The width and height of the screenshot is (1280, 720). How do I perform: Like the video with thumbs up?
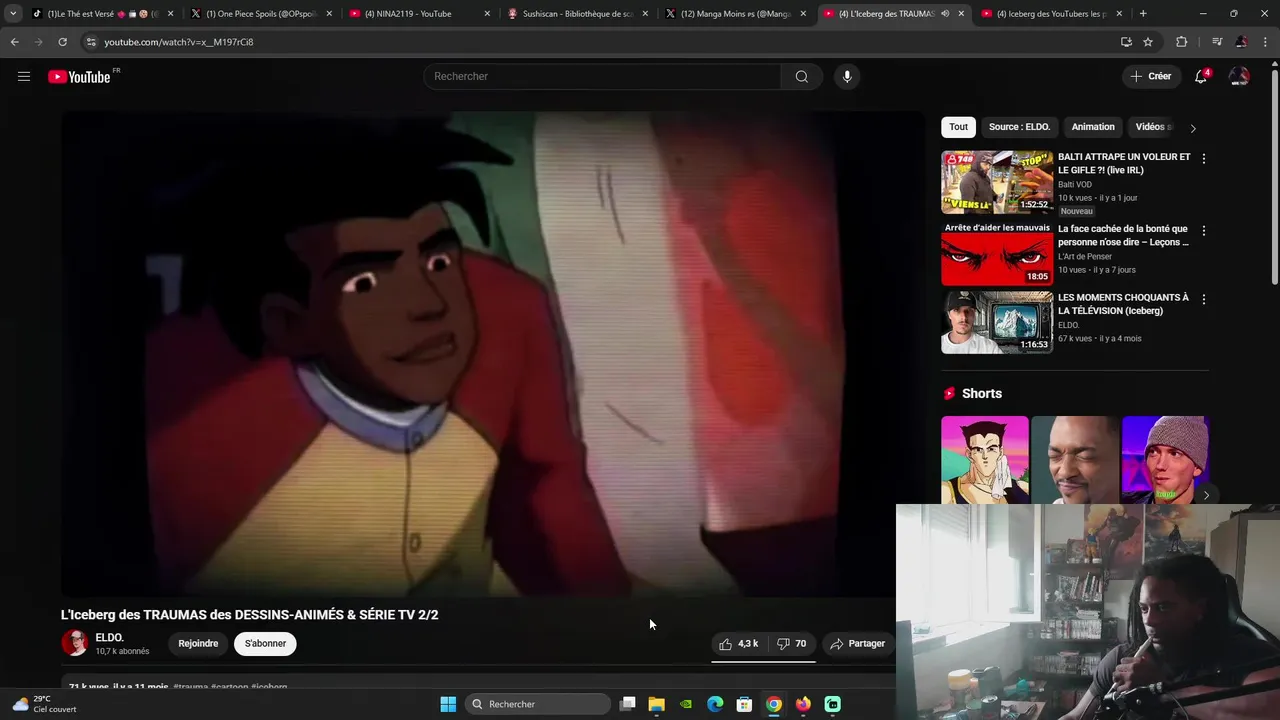739,644
